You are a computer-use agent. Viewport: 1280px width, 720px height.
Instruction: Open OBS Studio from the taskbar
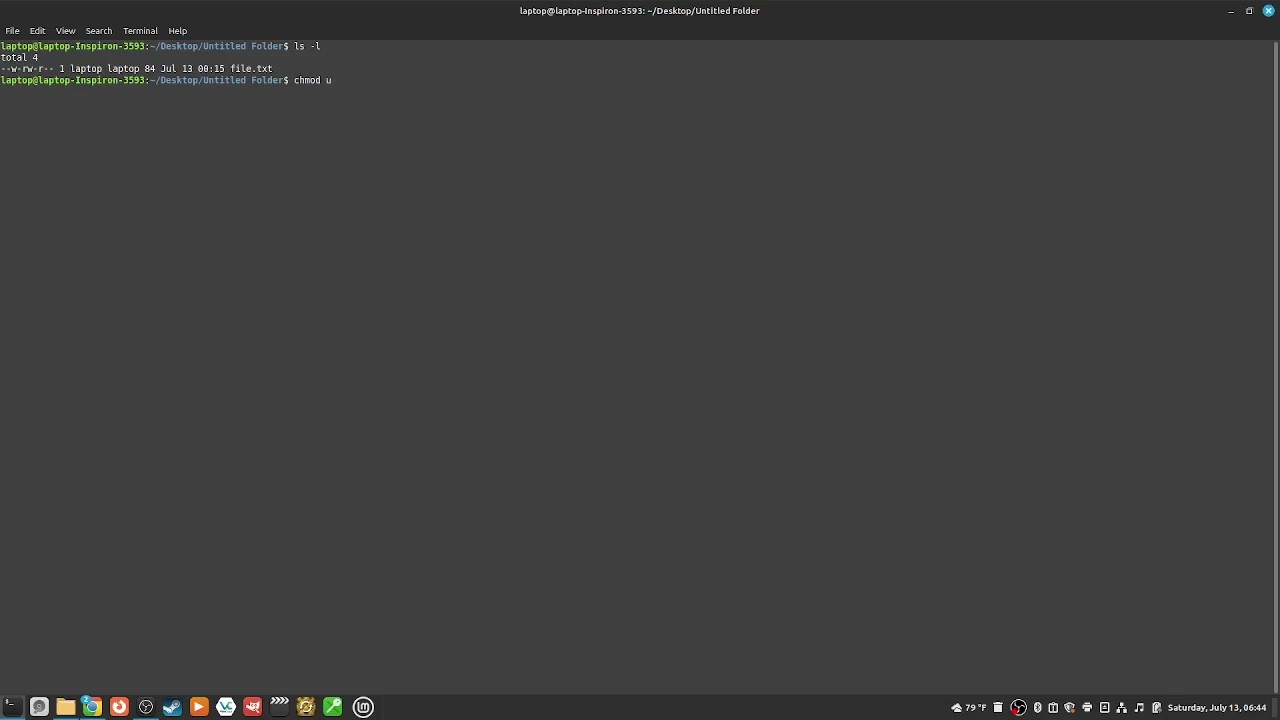(x=146, y=707)
